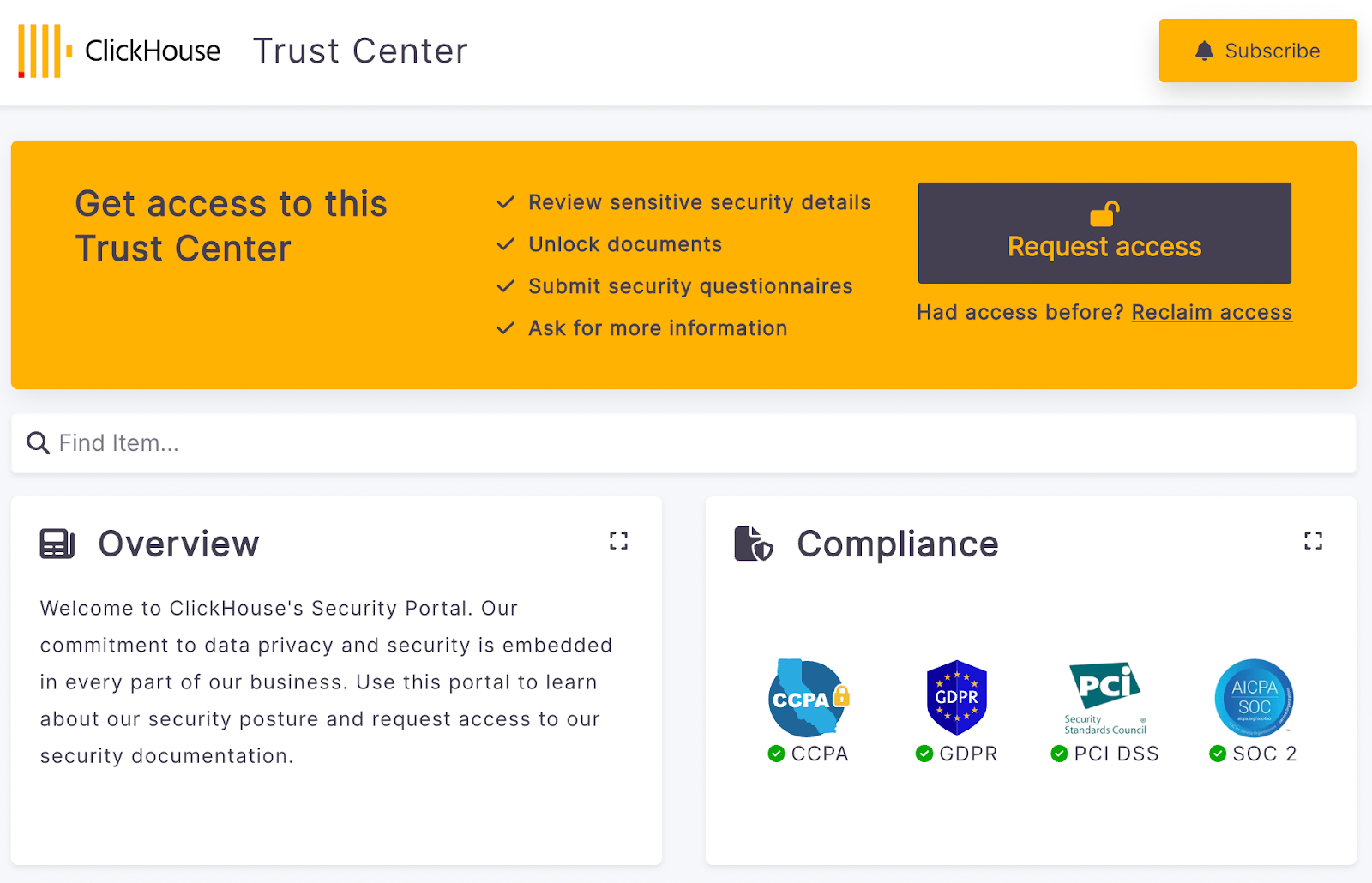Open the PCI Security Standards badge
The width and height of the screenshot is (1372, 883).
[1105, 698]
